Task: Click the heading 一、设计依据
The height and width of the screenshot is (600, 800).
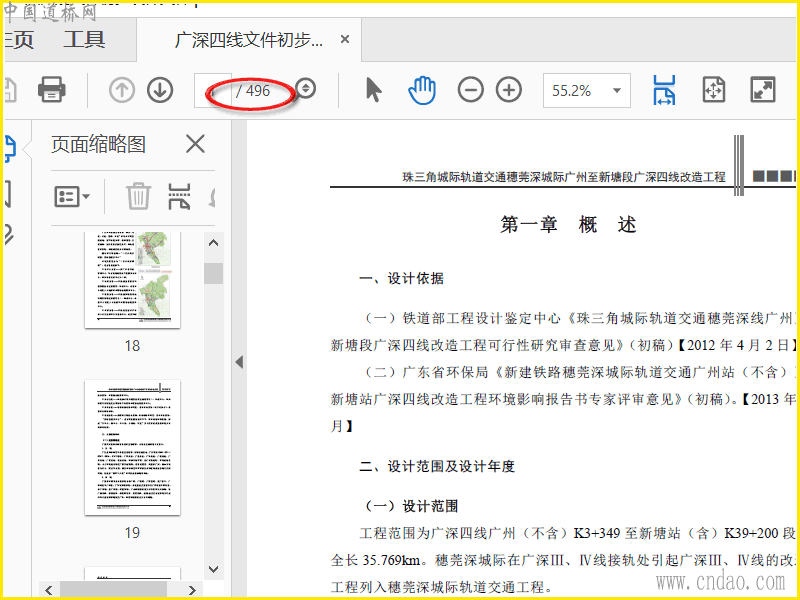Action: (402, 279)
